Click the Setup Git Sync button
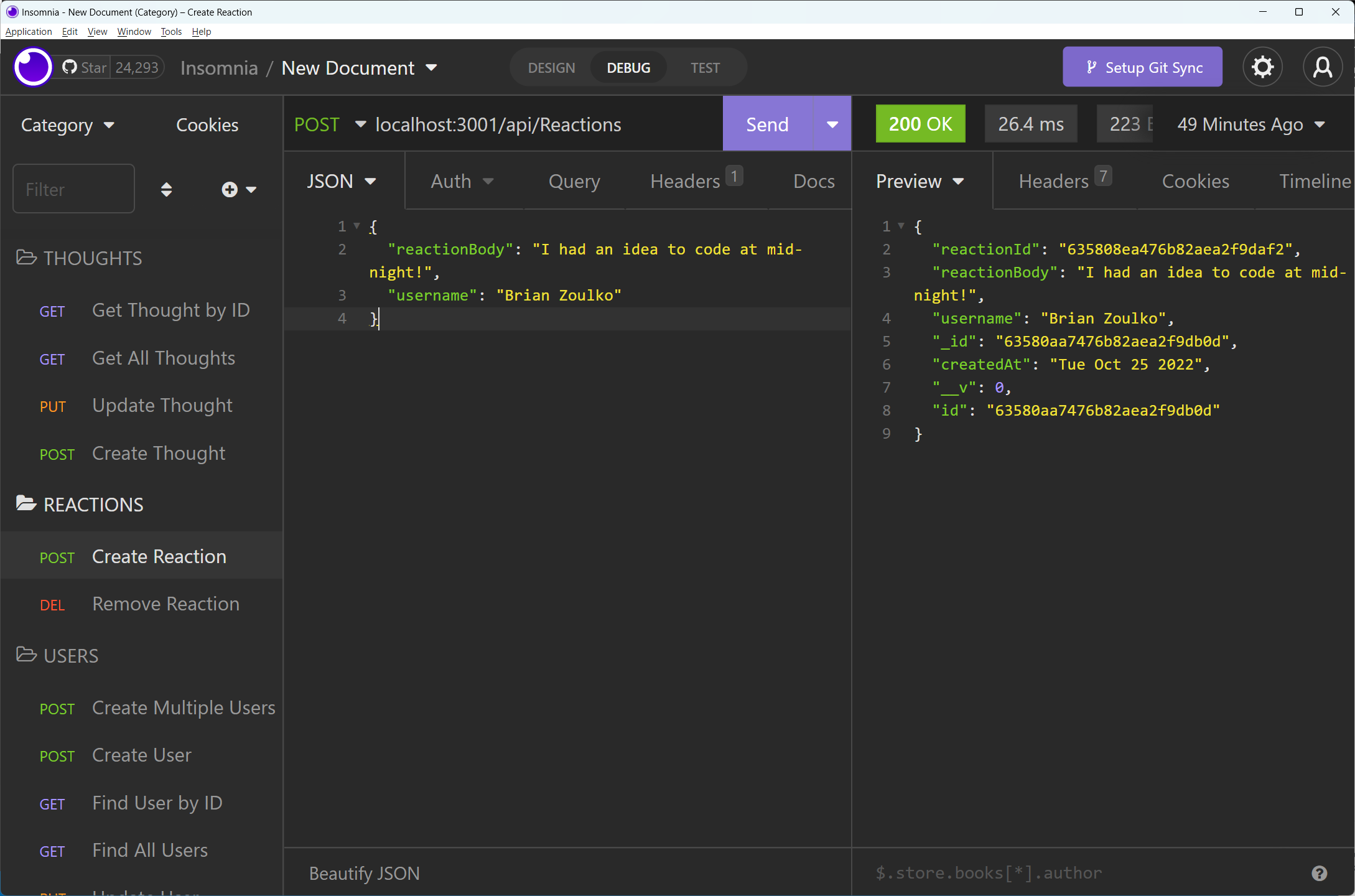 1142,67
